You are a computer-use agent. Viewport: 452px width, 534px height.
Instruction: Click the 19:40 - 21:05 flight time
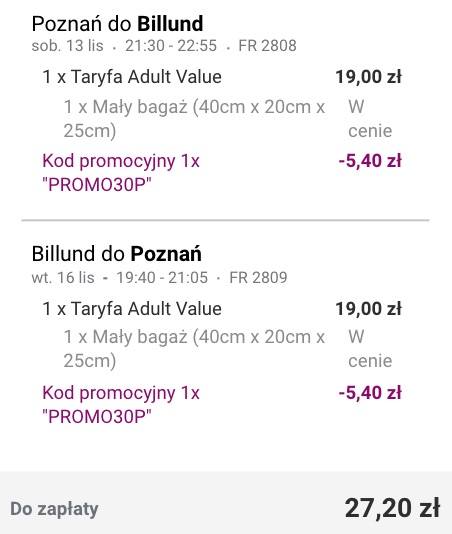tap(162, 277)
